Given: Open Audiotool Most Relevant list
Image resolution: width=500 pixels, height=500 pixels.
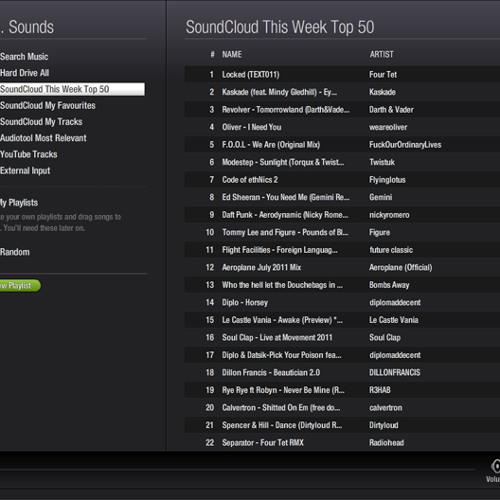Looking at the screenshot, I should (x=43, y=138).
